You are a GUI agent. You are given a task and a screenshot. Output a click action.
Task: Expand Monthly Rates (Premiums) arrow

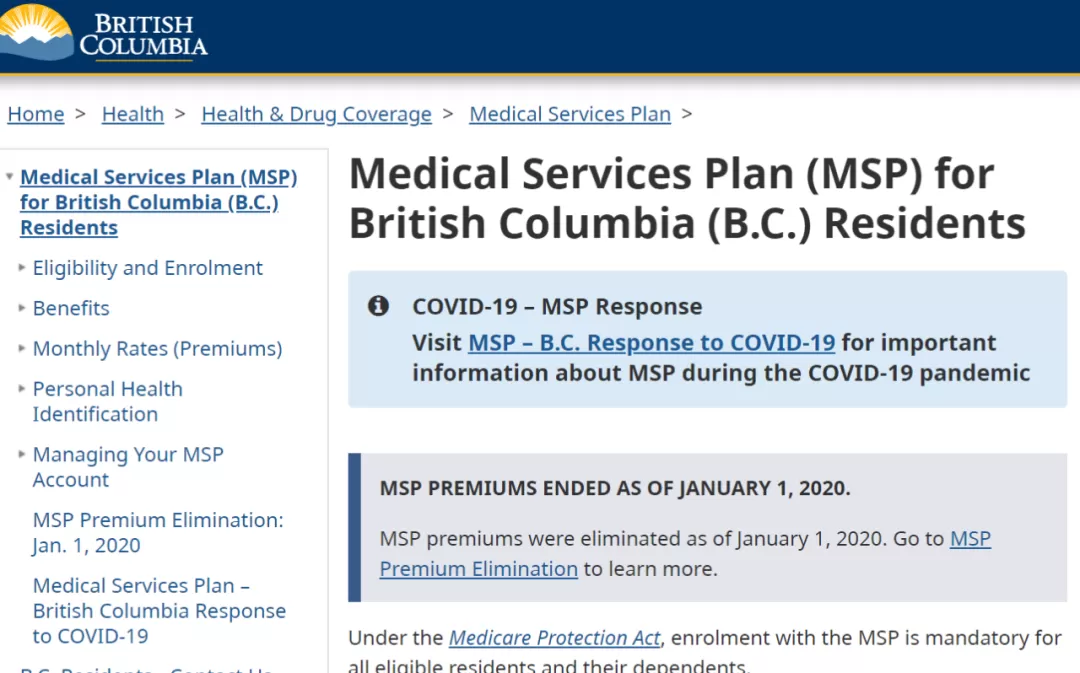(x=22, y=348)
